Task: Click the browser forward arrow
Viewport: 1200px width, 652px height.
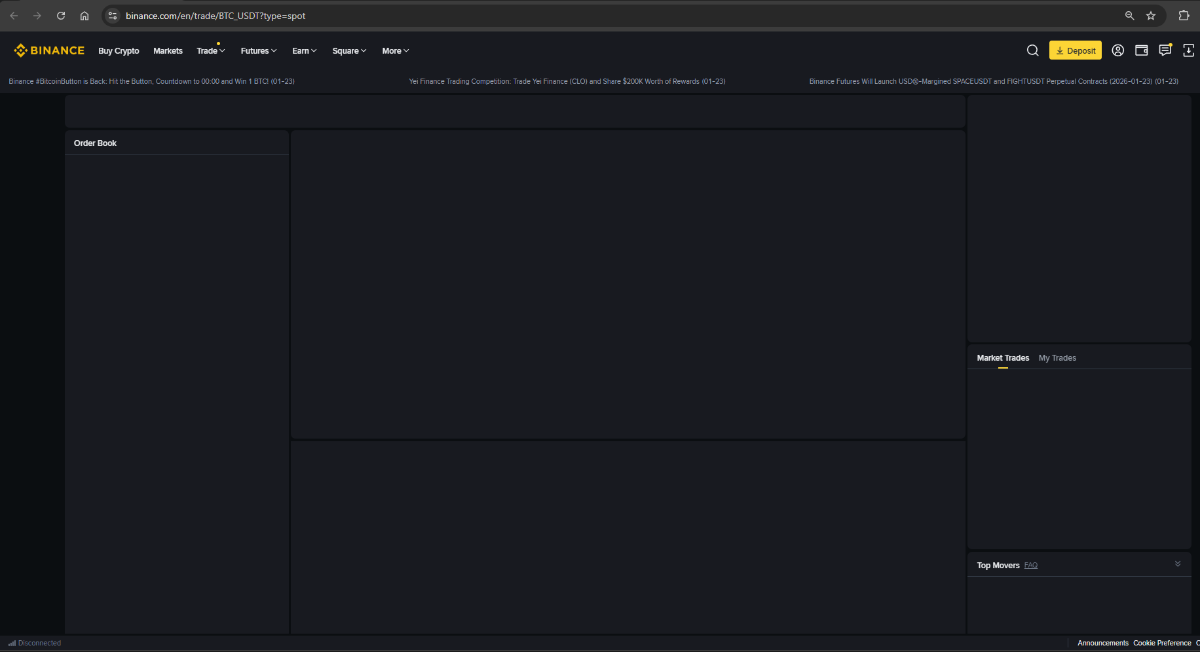Action: pos(37,16)
